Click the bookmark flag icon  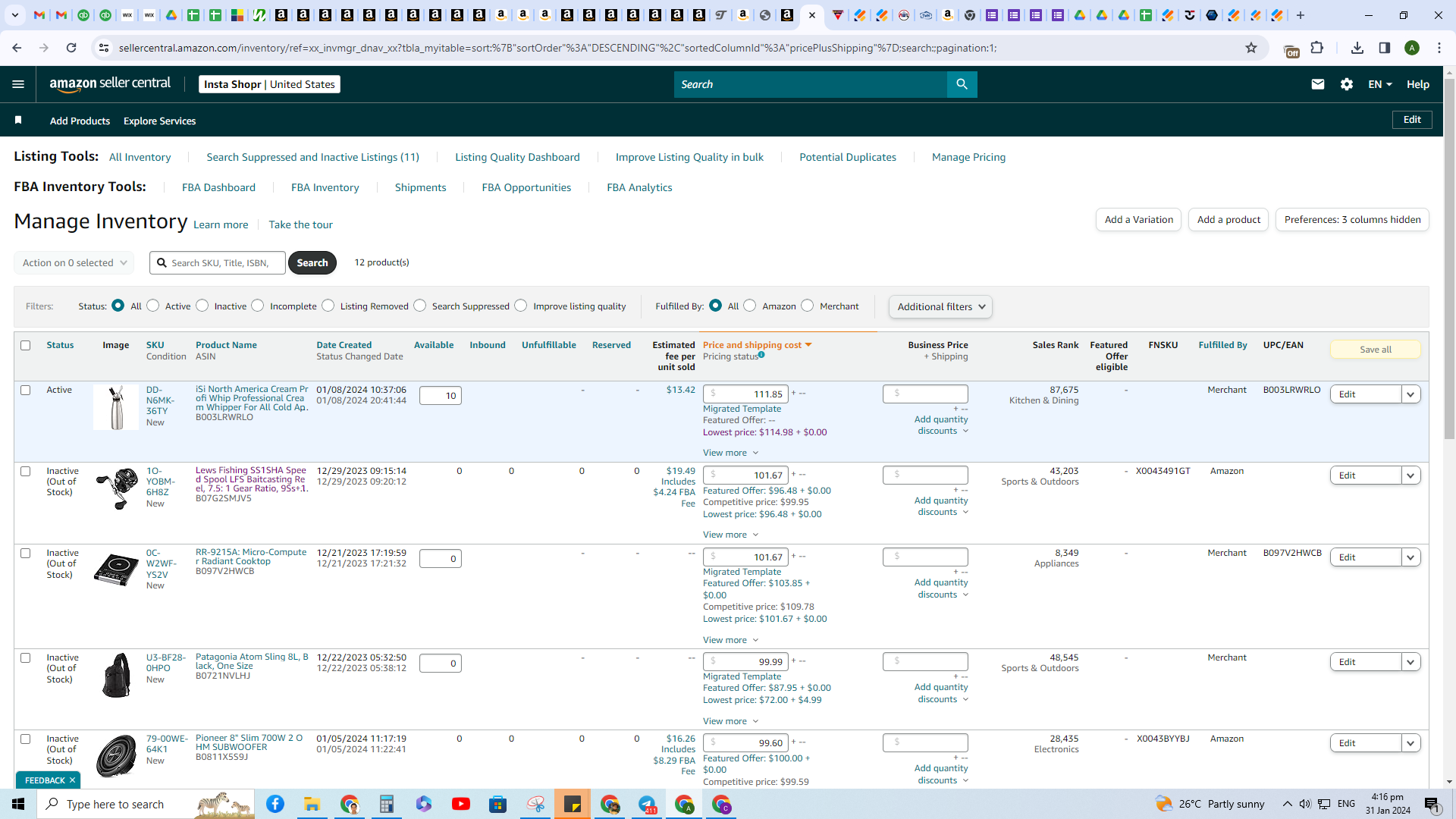click(18, 120)
